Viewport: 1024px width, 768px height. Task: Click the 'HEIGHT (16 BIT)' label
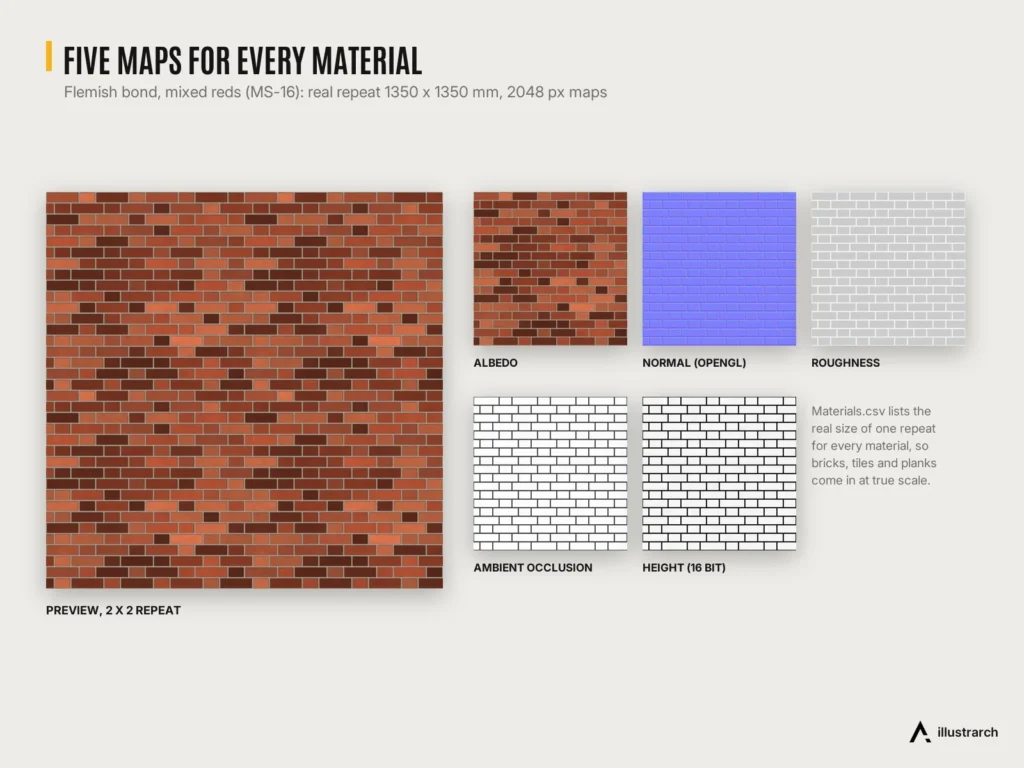click(x=684, y=568)
